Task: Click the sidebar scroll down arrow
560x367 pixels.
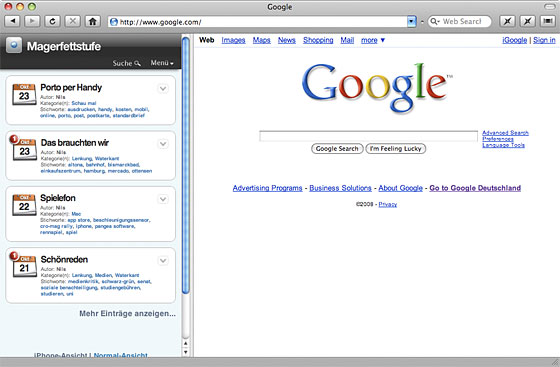Action: coord(185,352)
